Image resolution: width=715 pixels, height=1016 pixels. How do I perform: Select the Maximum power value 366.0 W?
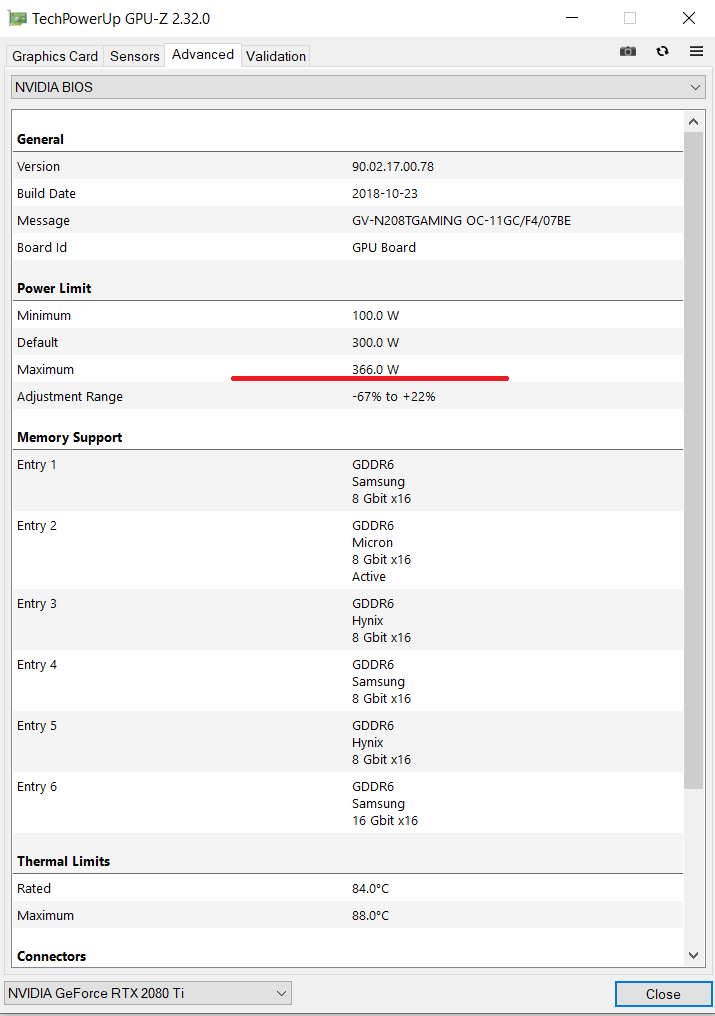(x=375, y=369)
